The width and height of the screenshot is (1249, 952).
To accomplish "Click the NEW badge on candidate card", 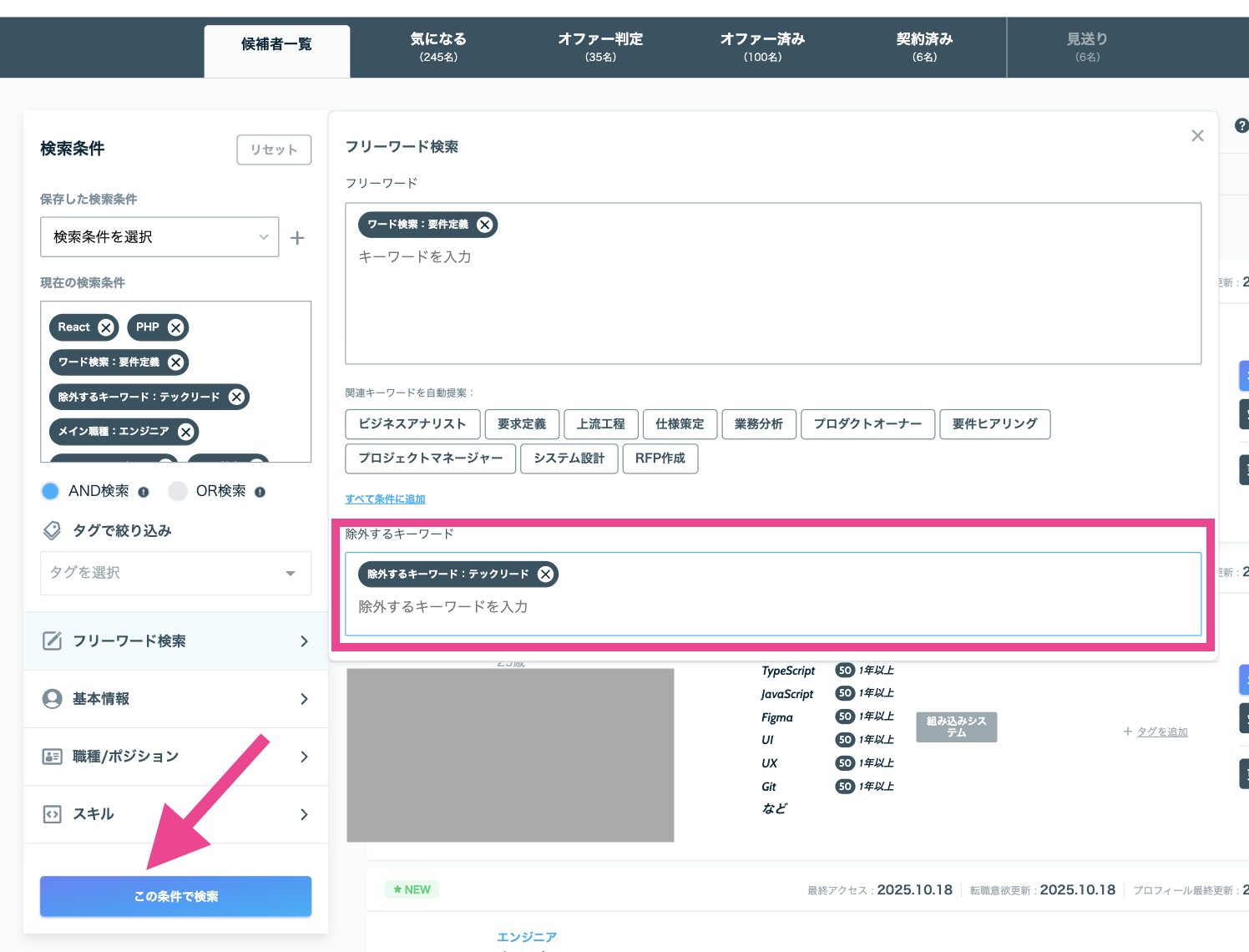I will pos(412,889).
